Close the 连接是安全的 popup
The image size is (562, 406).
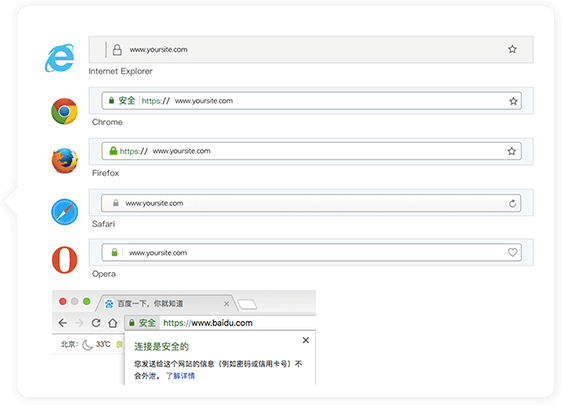coord(306,340)
